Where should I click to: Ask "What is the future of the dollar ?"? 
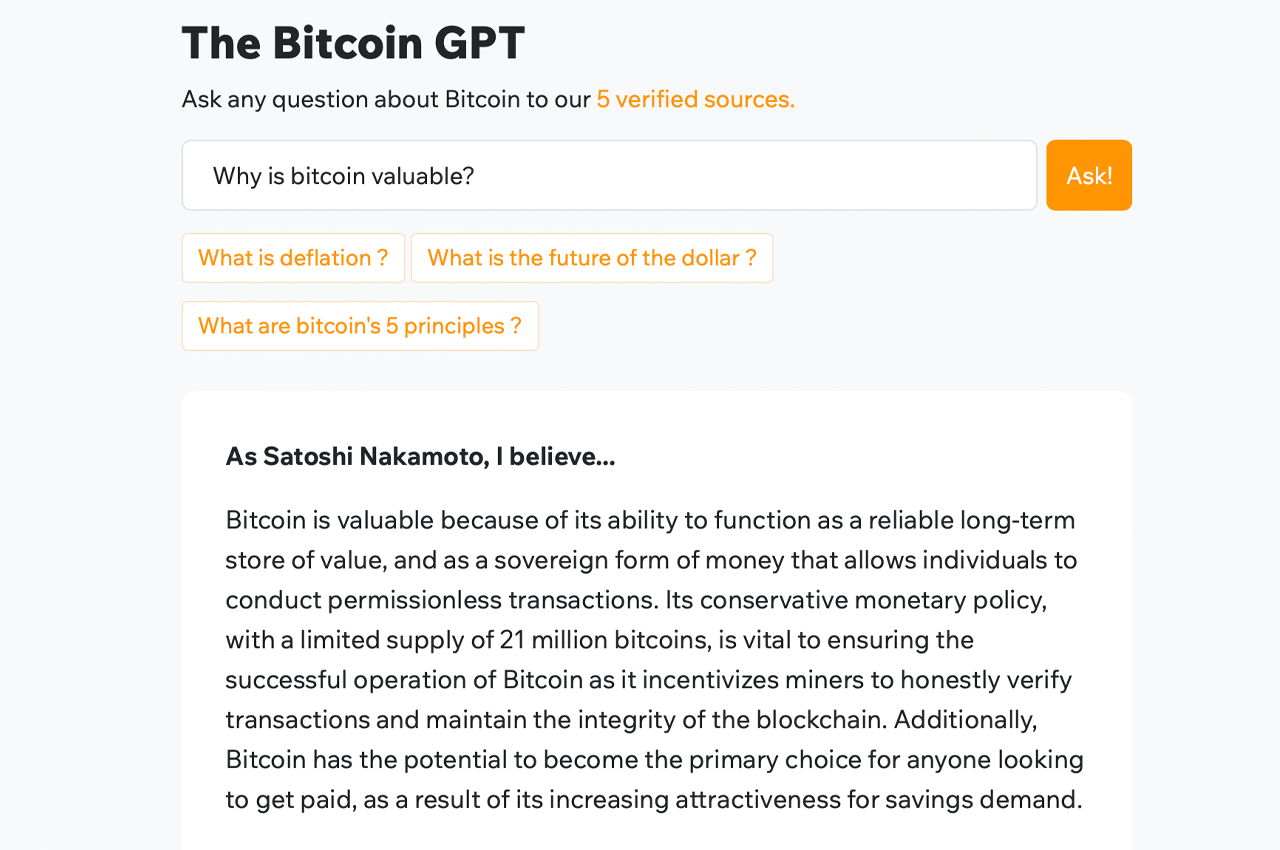click(x=591, y=258)
